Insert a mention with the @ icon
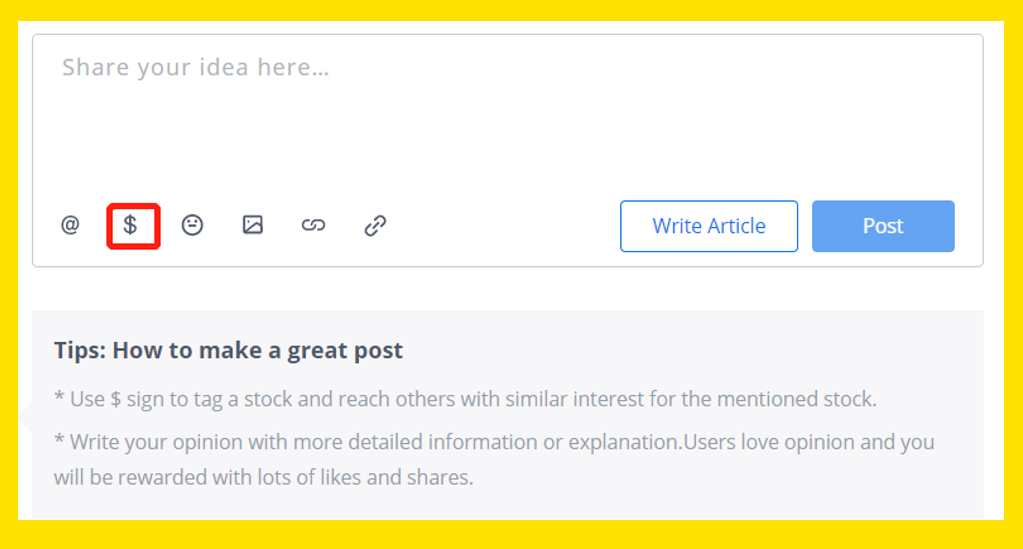This screenshot has width=1023, height=549. click(x=70, y=225)
